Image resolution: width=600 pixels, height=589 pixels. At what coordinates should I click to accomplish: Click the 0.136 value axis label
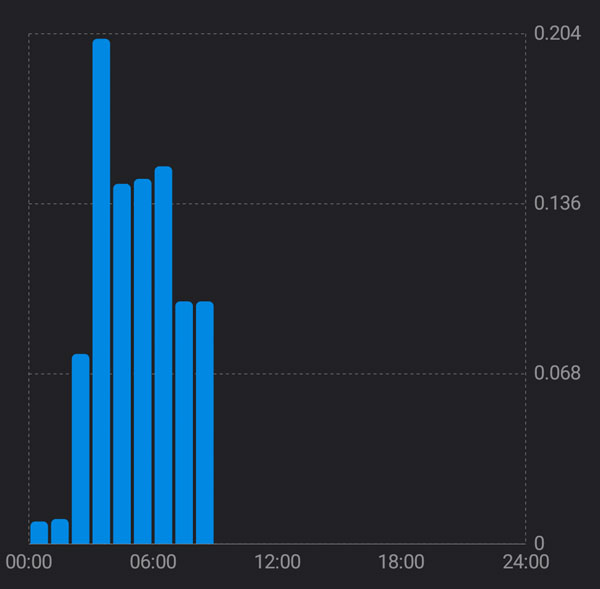click(557, 204)
